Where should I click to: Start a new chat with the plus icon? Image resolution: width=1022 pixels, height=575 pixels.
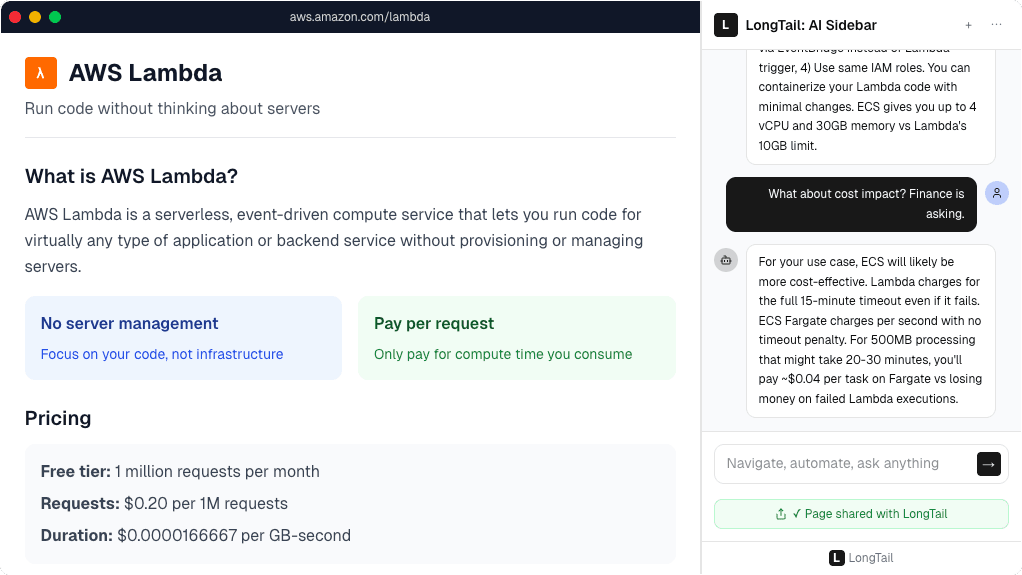(969, 25)
